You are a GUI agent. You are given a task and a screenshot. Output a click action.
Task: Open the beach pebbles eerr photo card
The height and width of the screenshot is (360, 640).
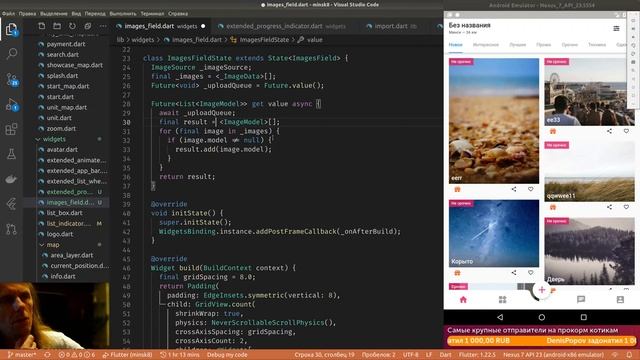coord(494,121)
